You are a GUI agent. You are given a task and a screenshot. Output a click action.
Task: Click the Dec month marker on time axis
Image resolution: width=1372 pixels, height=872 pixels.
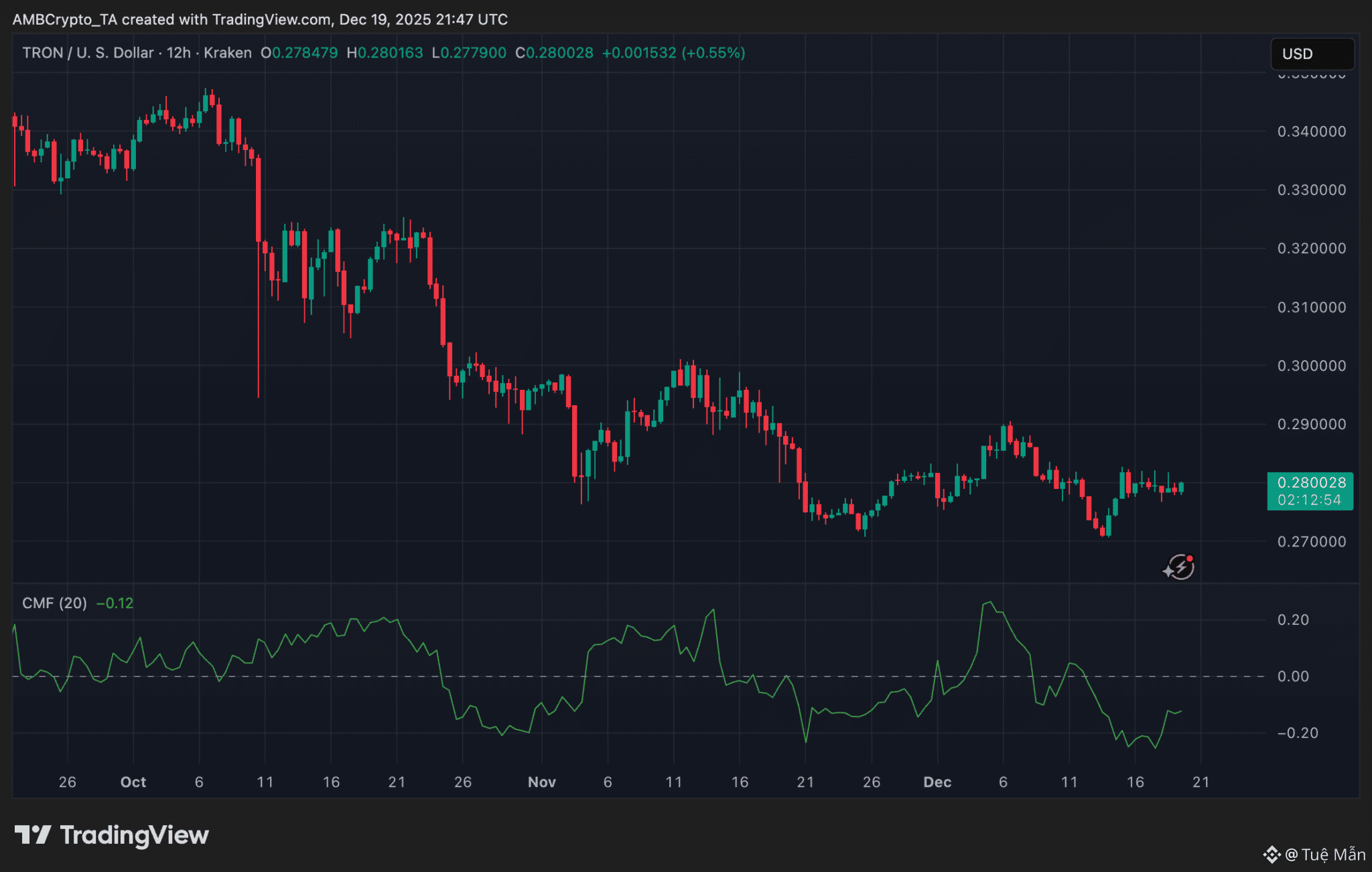click(x=937, y=782)
